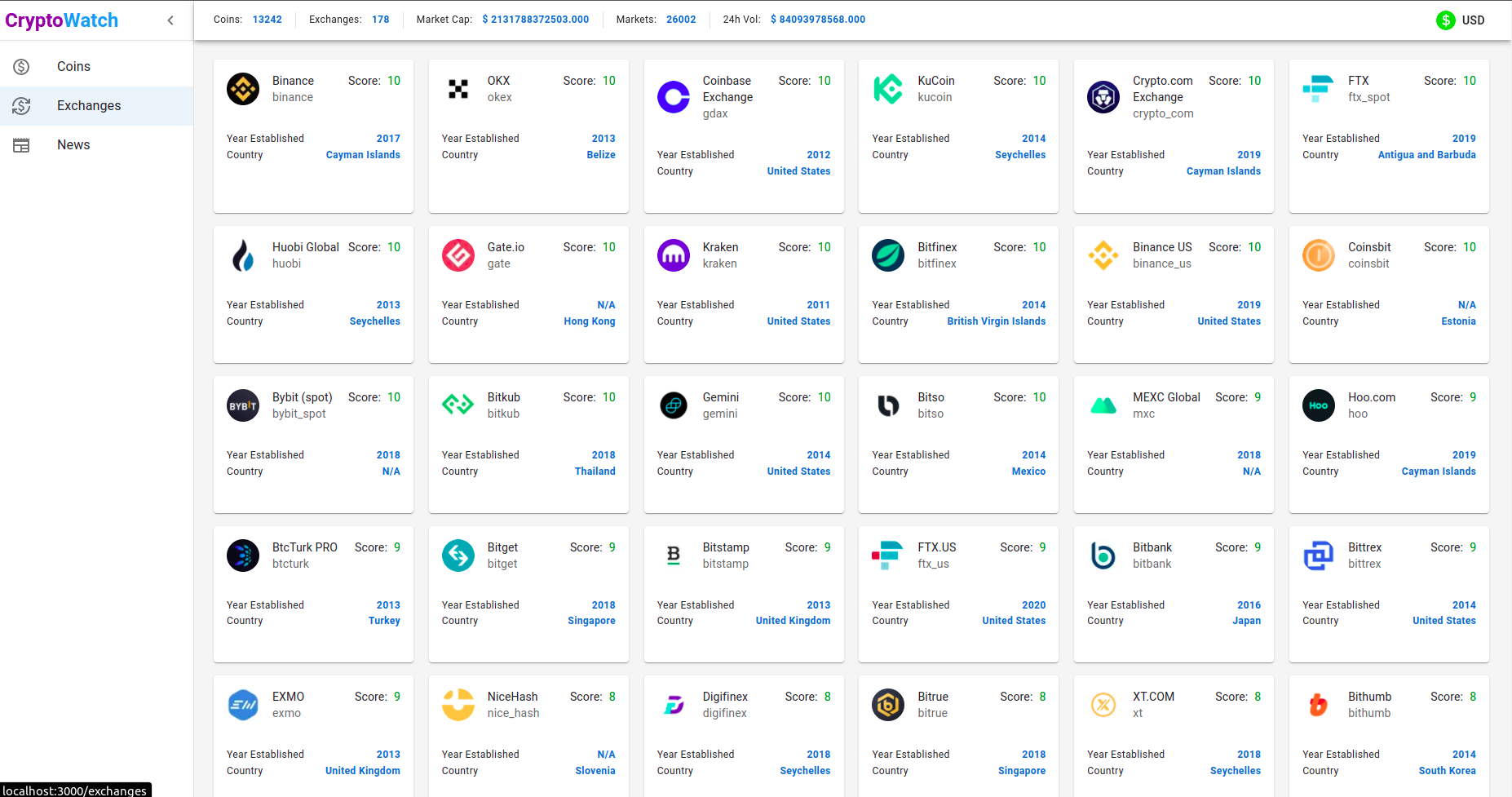Screen dimensions: 1512x797
Task: Select Exchanges in the sidebar
Action: tap(96, 106)
